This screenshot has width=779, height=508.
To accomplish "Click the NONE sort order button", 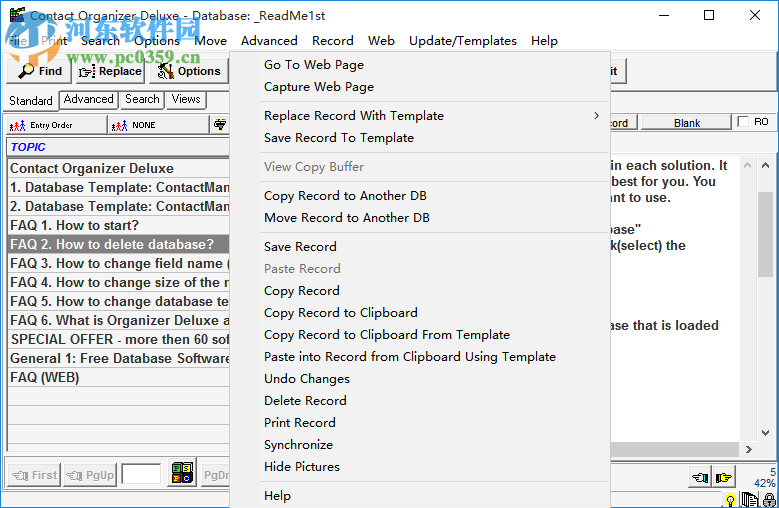I will (158, 125).
